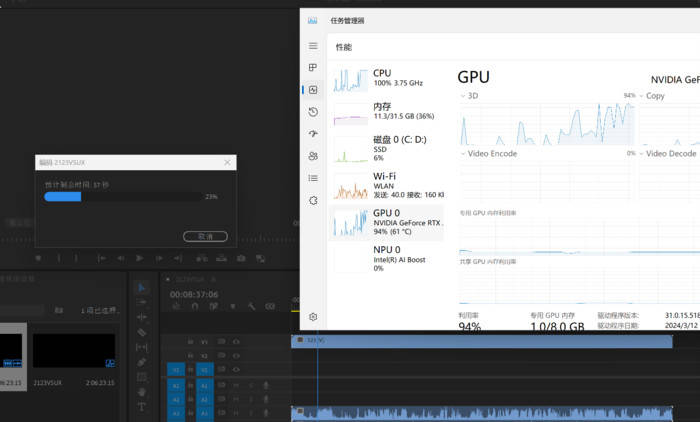The image size is (700, 422).
Task: Open Services page in Task Manager sidebar
Action: click(313, 201)
